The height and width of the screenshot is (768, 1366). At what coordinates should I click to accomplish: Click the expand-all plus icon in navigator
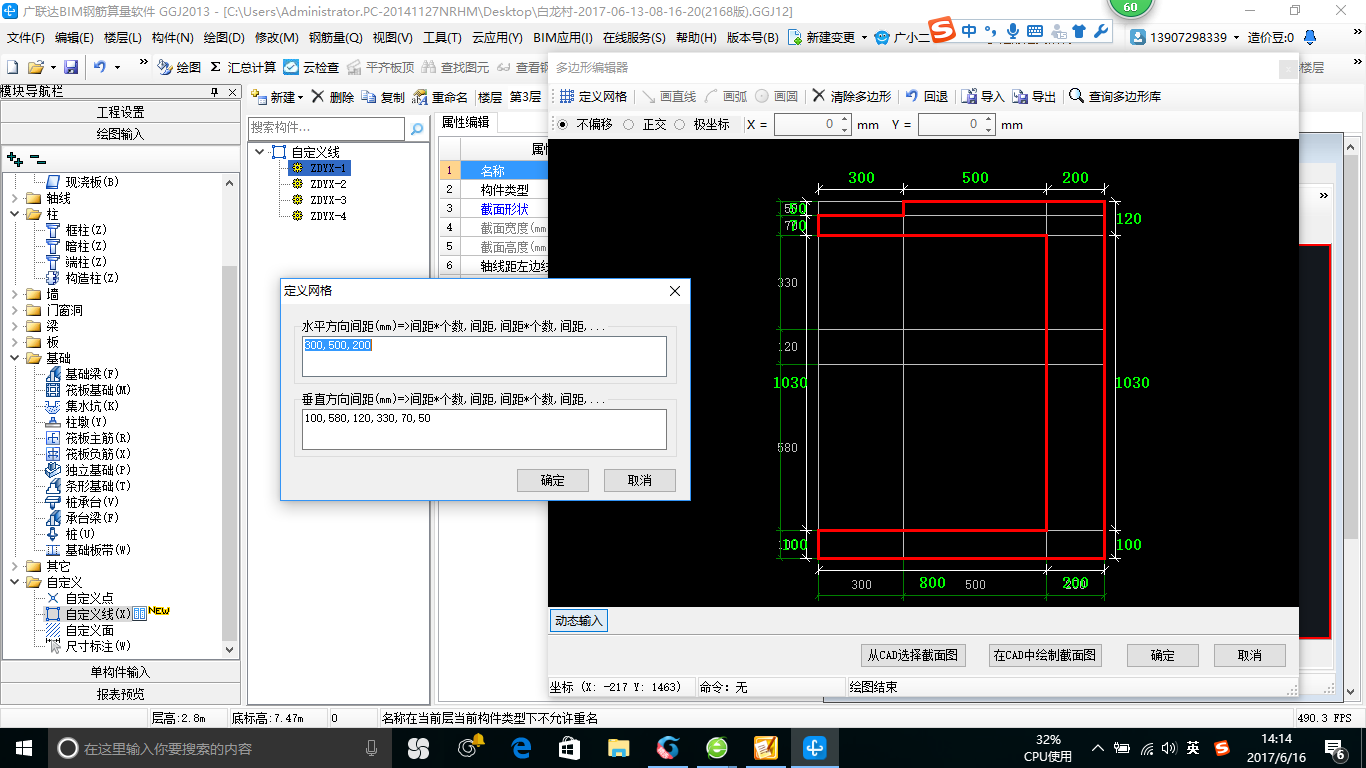(x=15, y=159)
